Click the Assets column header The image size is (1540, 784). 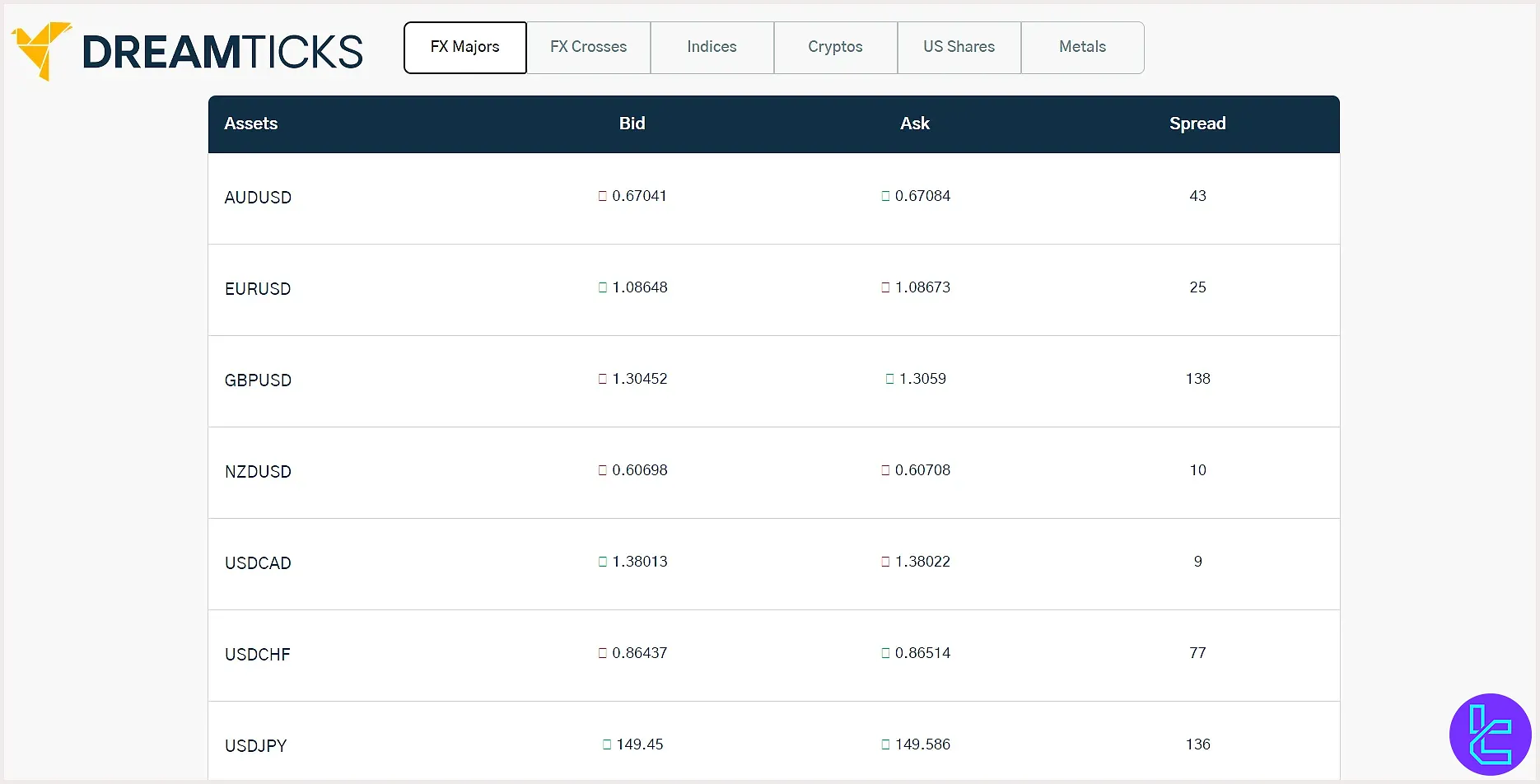[250, 124]
